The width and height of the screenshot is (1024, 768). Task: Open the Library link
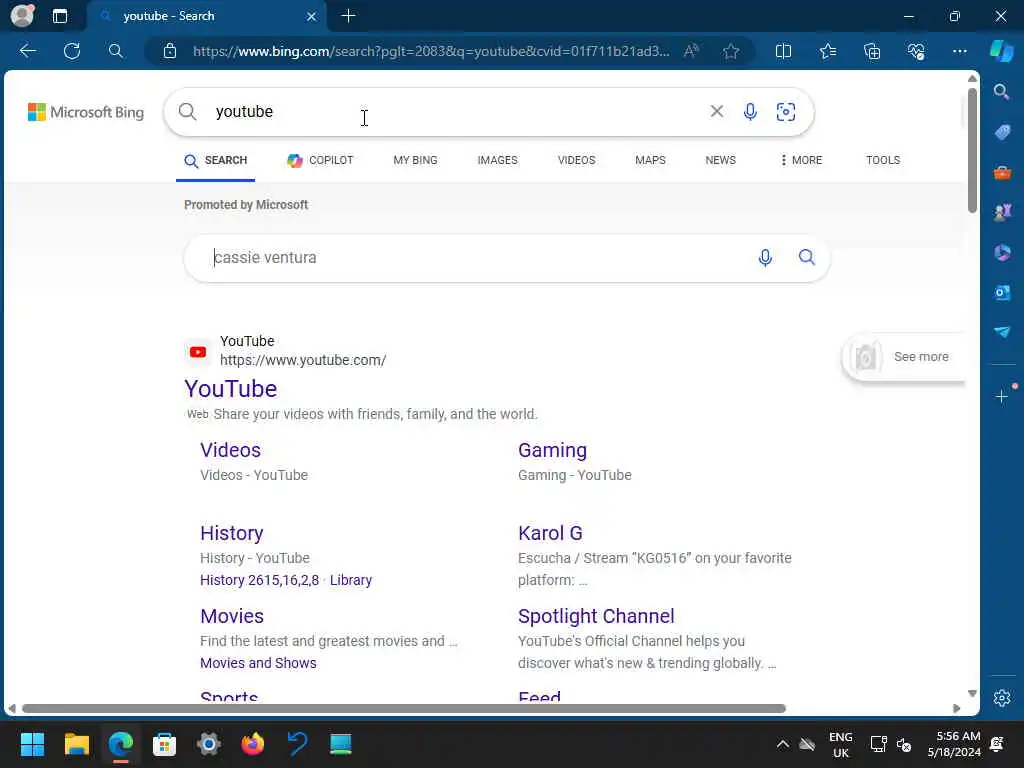click(351, 581)
